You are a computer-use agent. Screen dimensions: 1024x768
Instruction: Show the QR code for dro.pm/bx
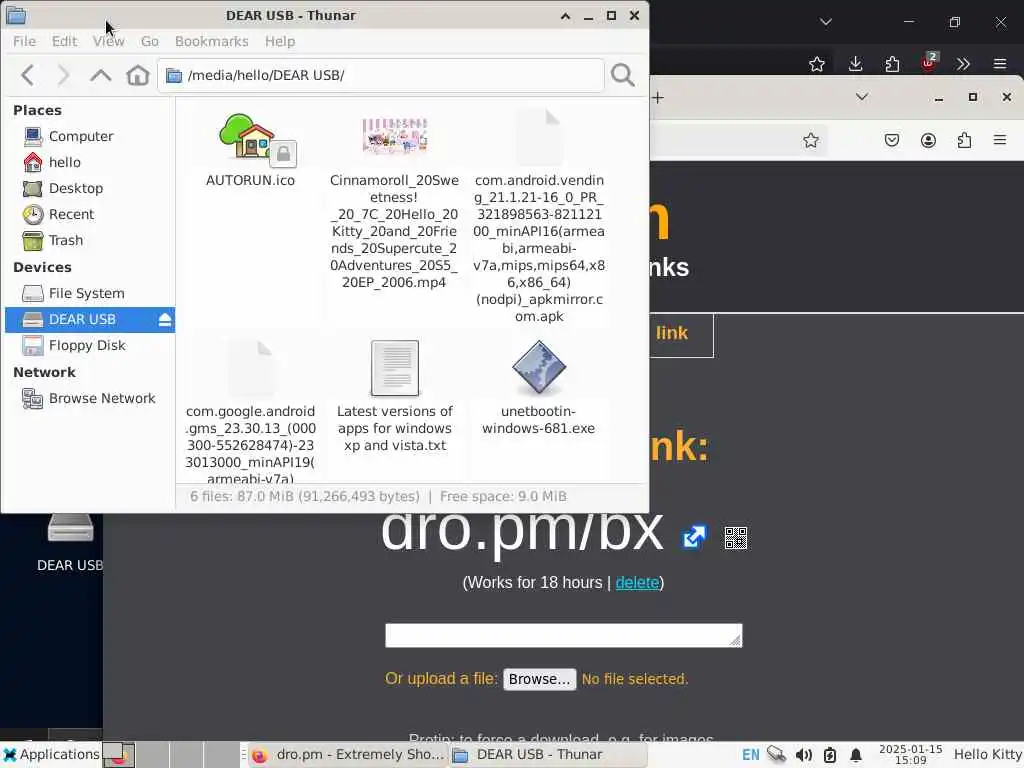[735, 537]
